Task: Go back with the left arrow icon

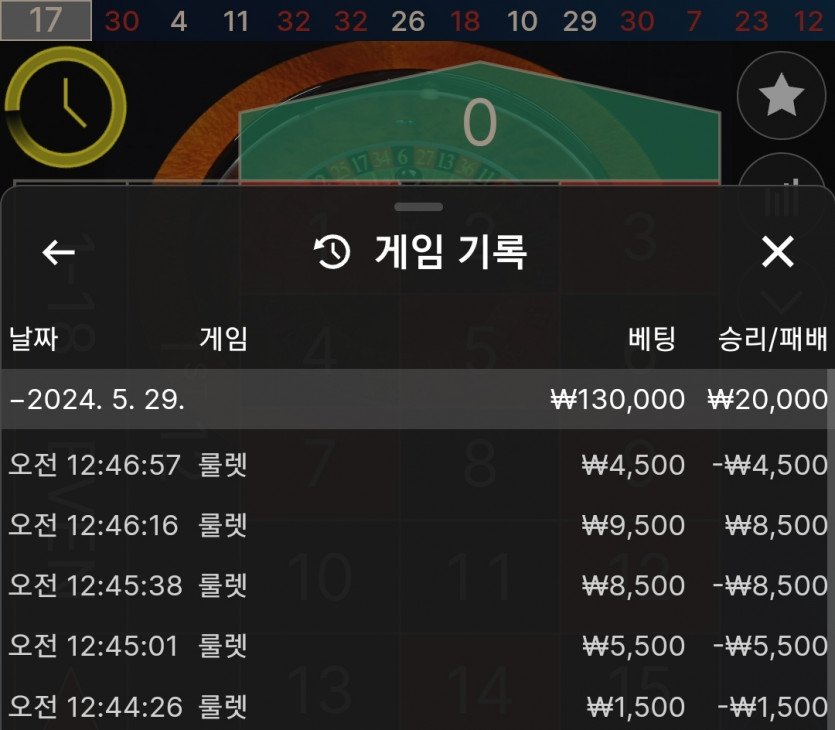Action: 59,252
